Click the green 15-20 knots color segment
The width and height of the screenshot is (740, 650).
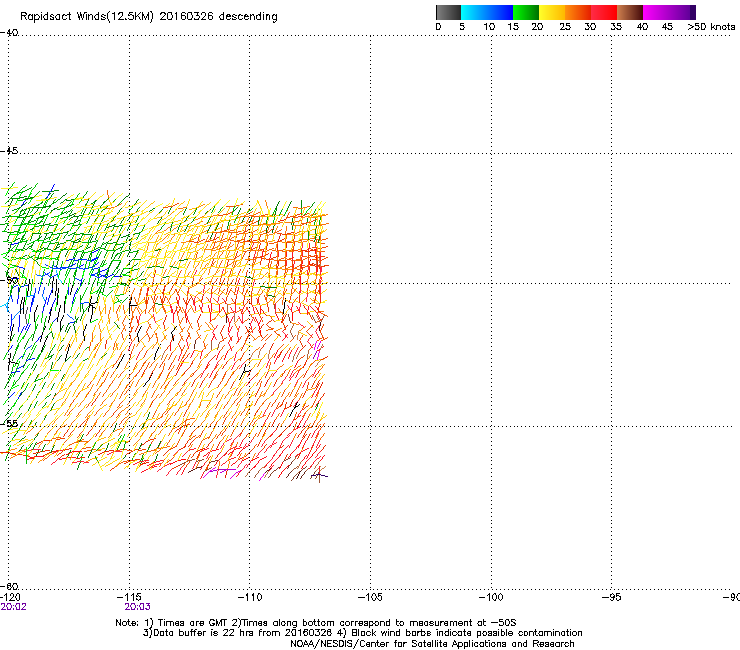pyautogui.click(x=526, y=12)
